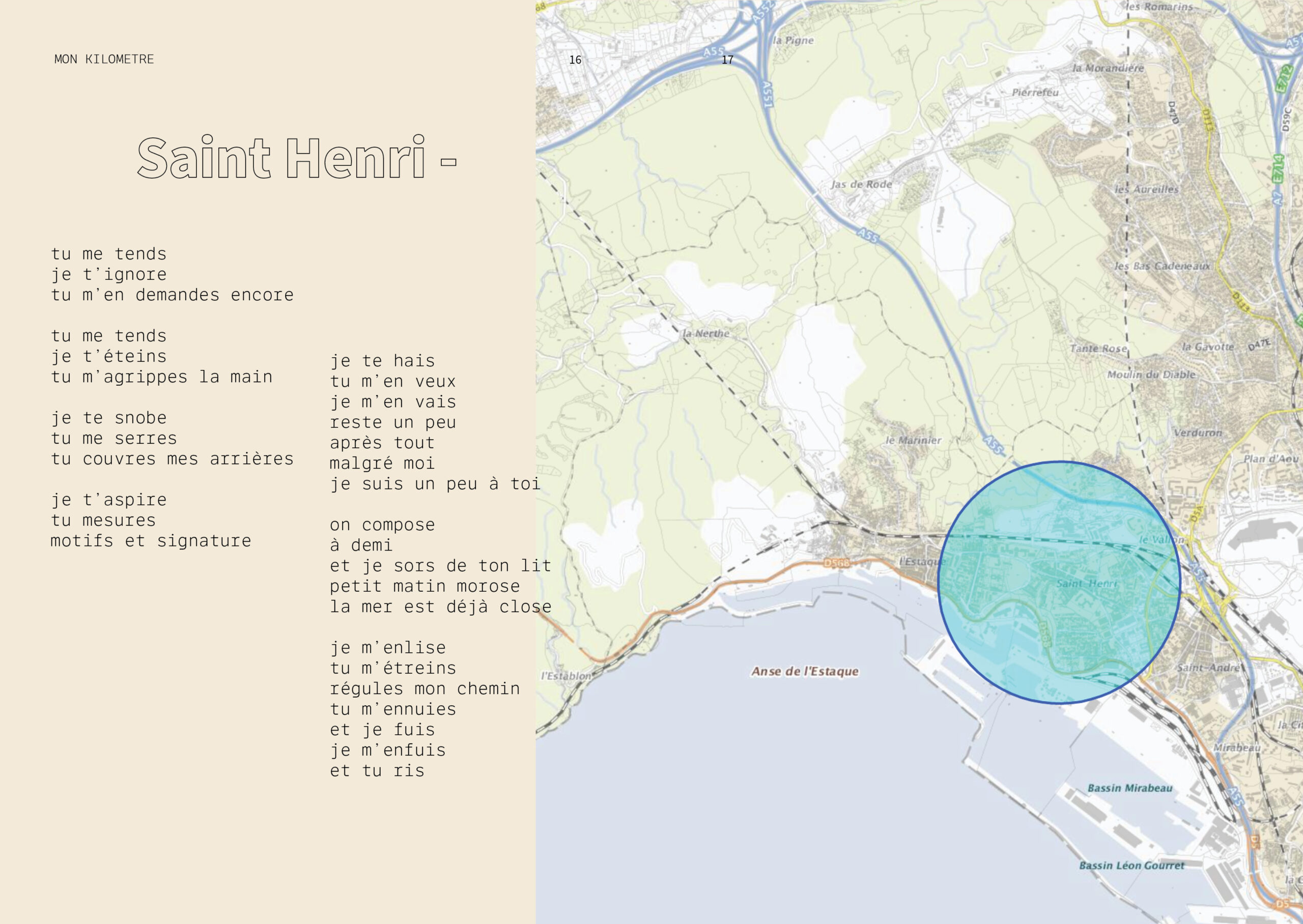Click the line "je t'ignore"
1303x924 pixels.
[x=109, y=274]
